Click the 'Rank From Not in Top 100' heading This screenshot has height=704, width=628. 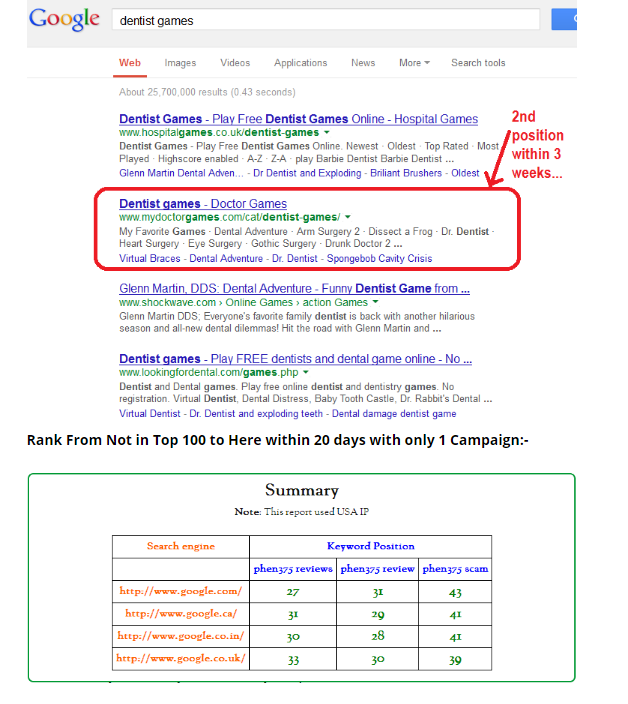277,440
